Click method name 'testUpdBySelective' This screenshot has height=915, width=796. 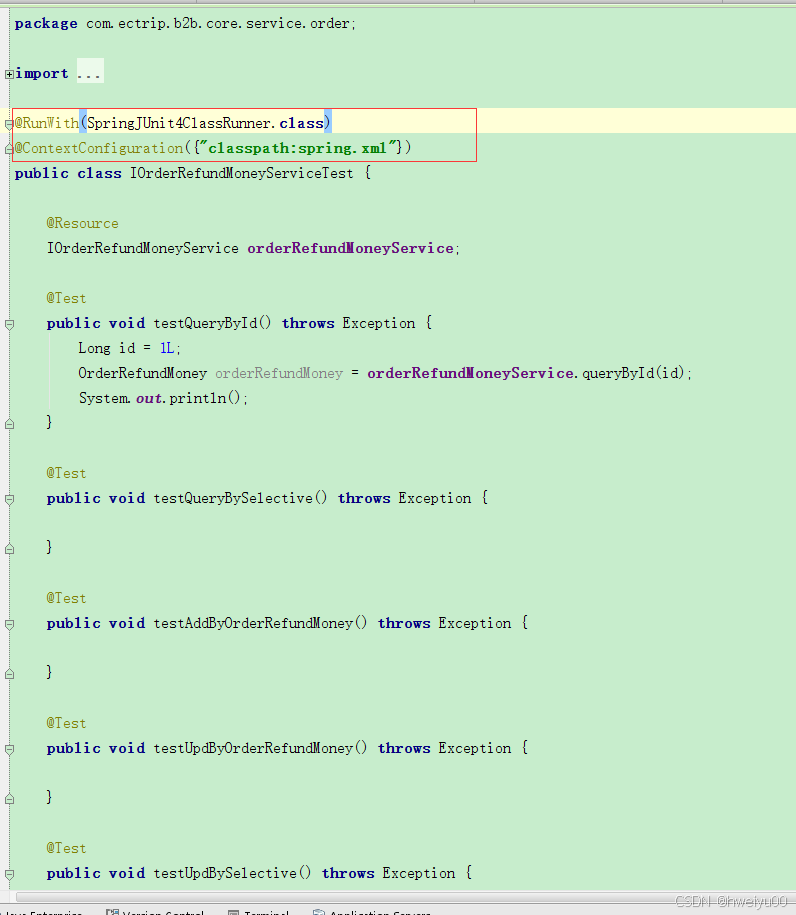225,873
